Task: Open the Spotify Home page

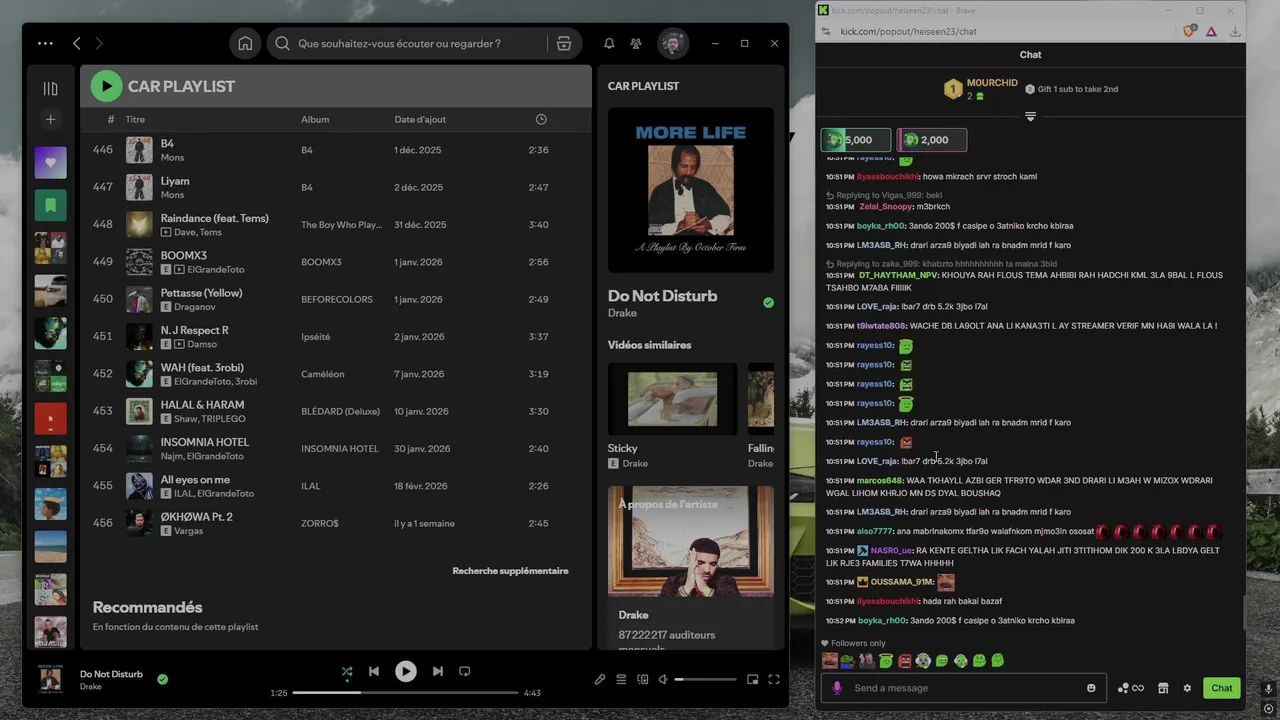Action: tap(245, 44)
